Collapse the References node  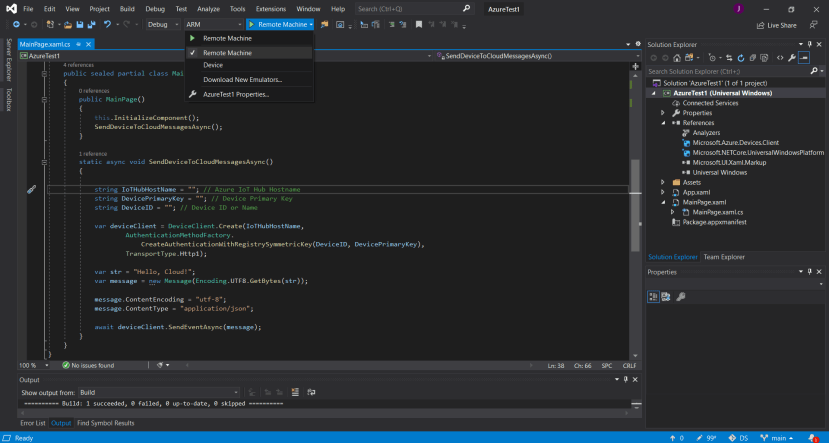[662, 123]
